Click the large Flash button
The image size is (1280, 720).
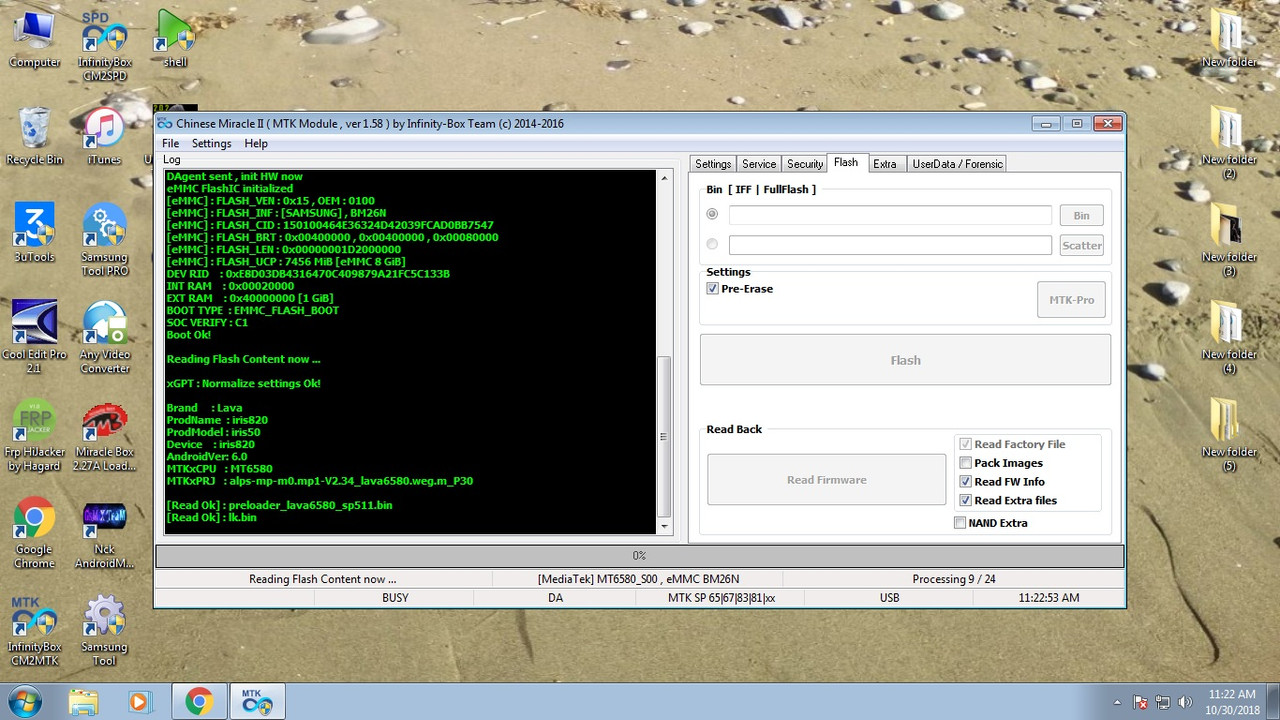tap(905, 360)
